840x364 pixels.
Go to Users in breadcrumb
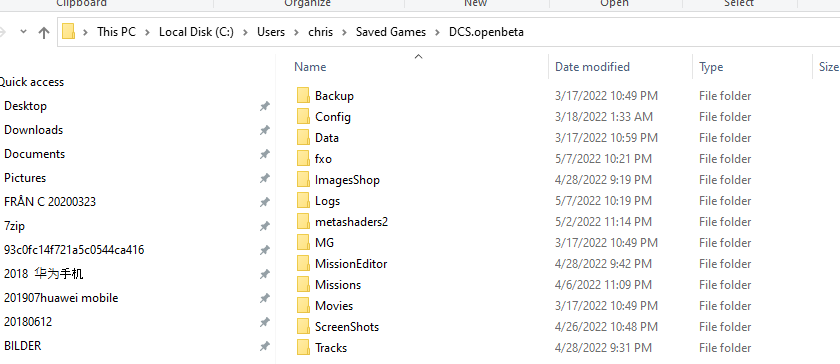pyautogui.click(x=271, y=32)
